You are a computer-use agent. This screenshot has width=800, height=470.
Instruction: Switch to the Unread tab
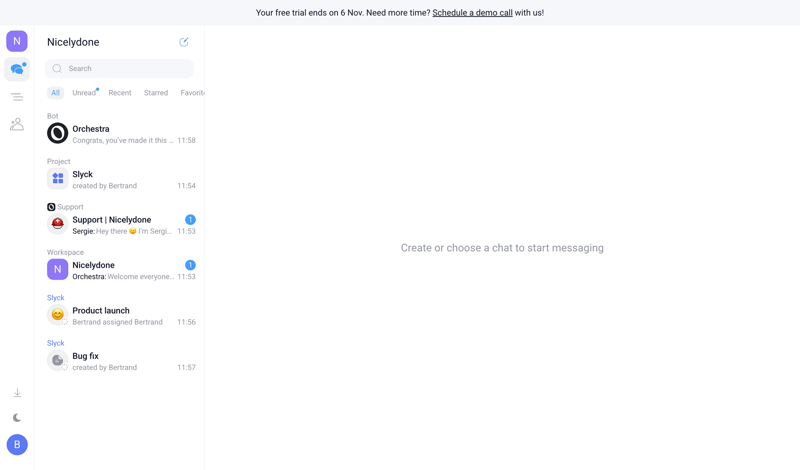tap(84, 93)
